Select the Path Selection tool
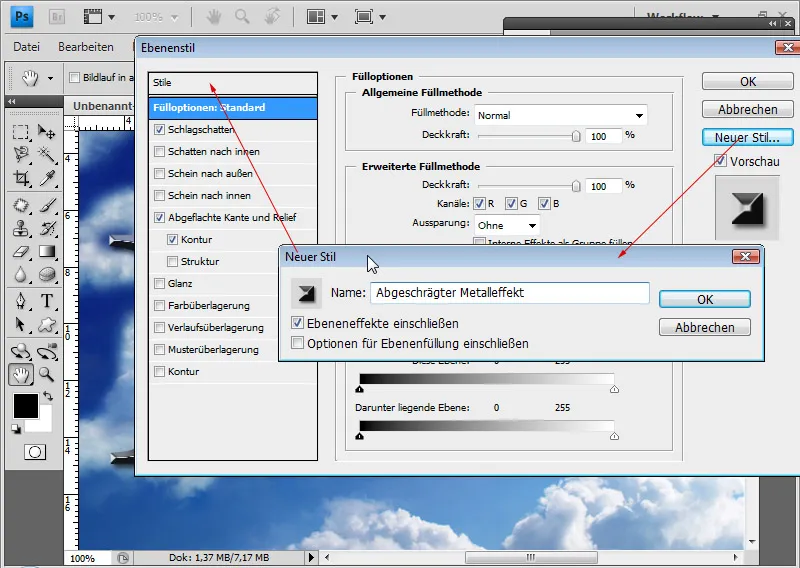800x568 pixels. pos(20,325)
